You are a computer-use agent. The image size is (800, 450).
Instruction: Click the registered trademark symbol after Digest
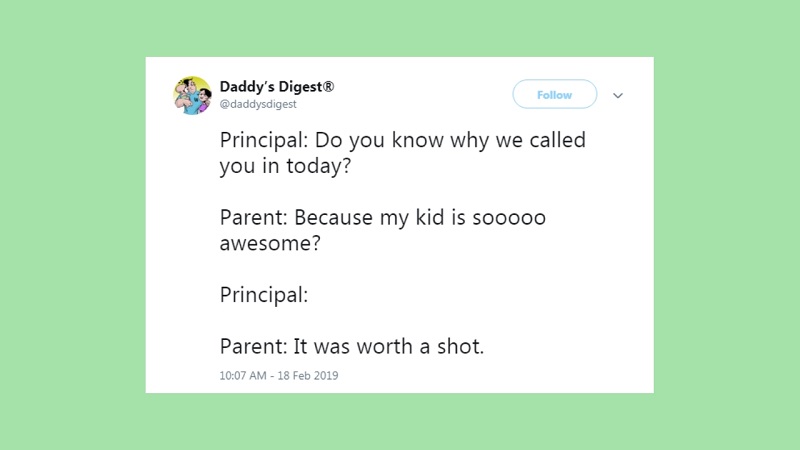click(329, 86)
